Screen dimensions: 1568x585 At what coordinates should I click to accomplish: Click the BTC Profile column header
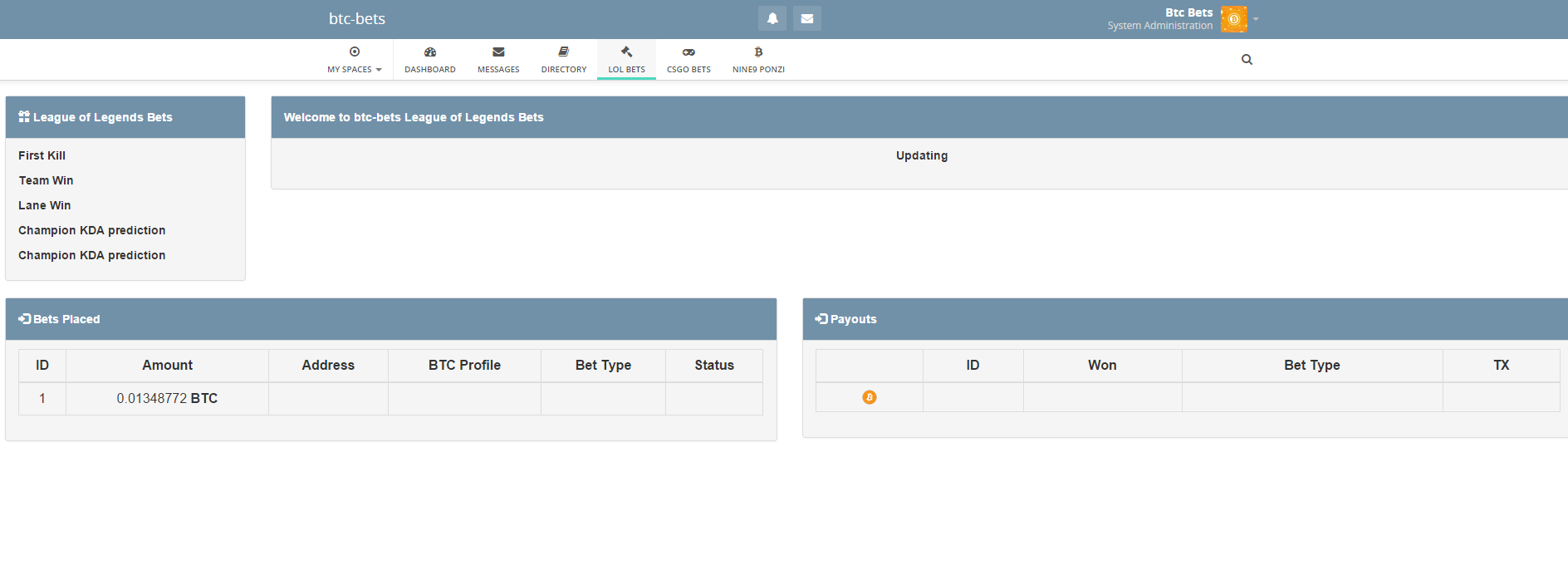464,365
